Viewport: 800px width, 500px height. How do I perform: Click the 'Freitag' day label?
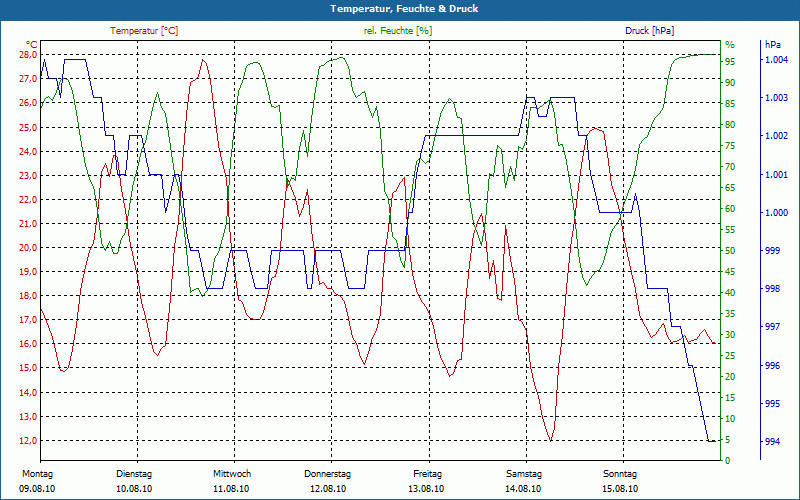pyautogui.click(x=428, y=474)
